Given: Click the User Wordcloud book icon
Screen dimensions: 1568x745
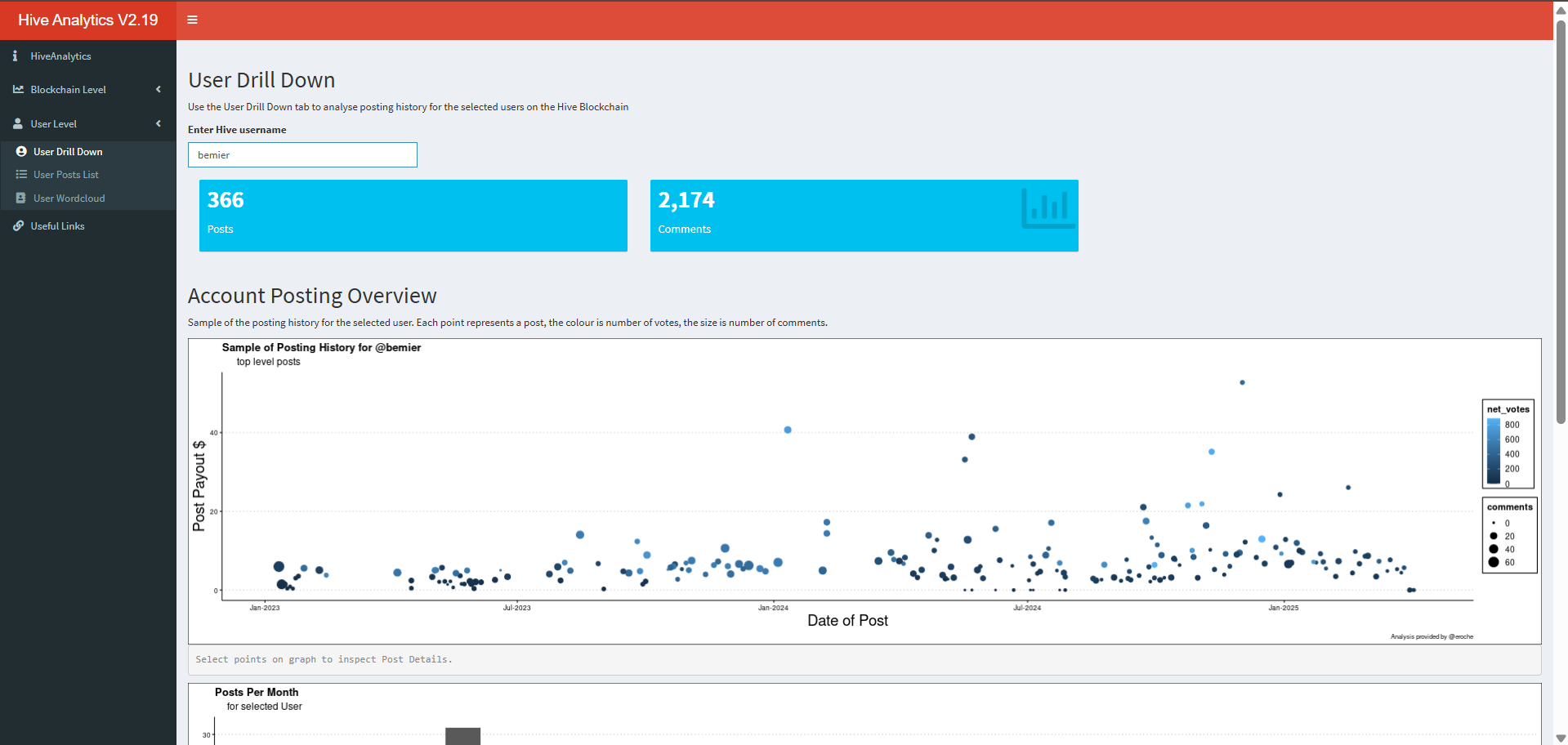Looking at the screenshot, I should (21, 199).
